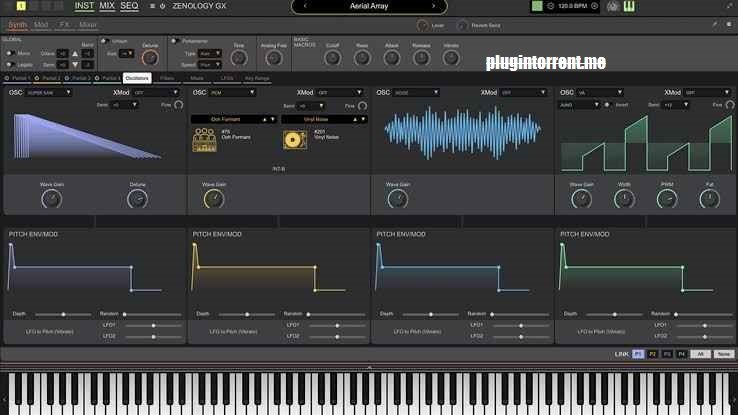The height and width of the screenshot is (415, 738).
Task: Click the green square transport button
Action: click(537, 6)
